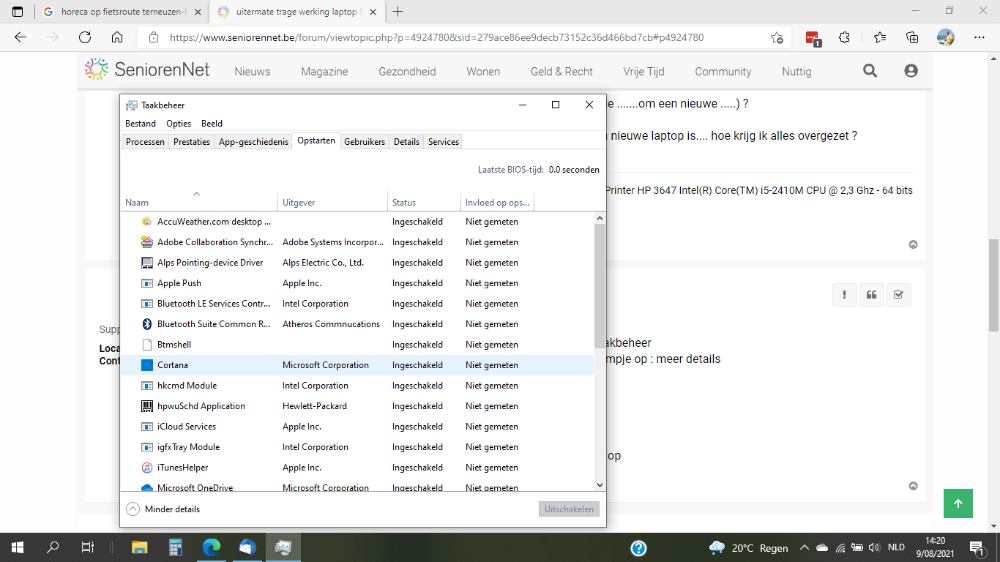
Task: Select the iTunesHelper startup entry icon
Action: [147, 467]
